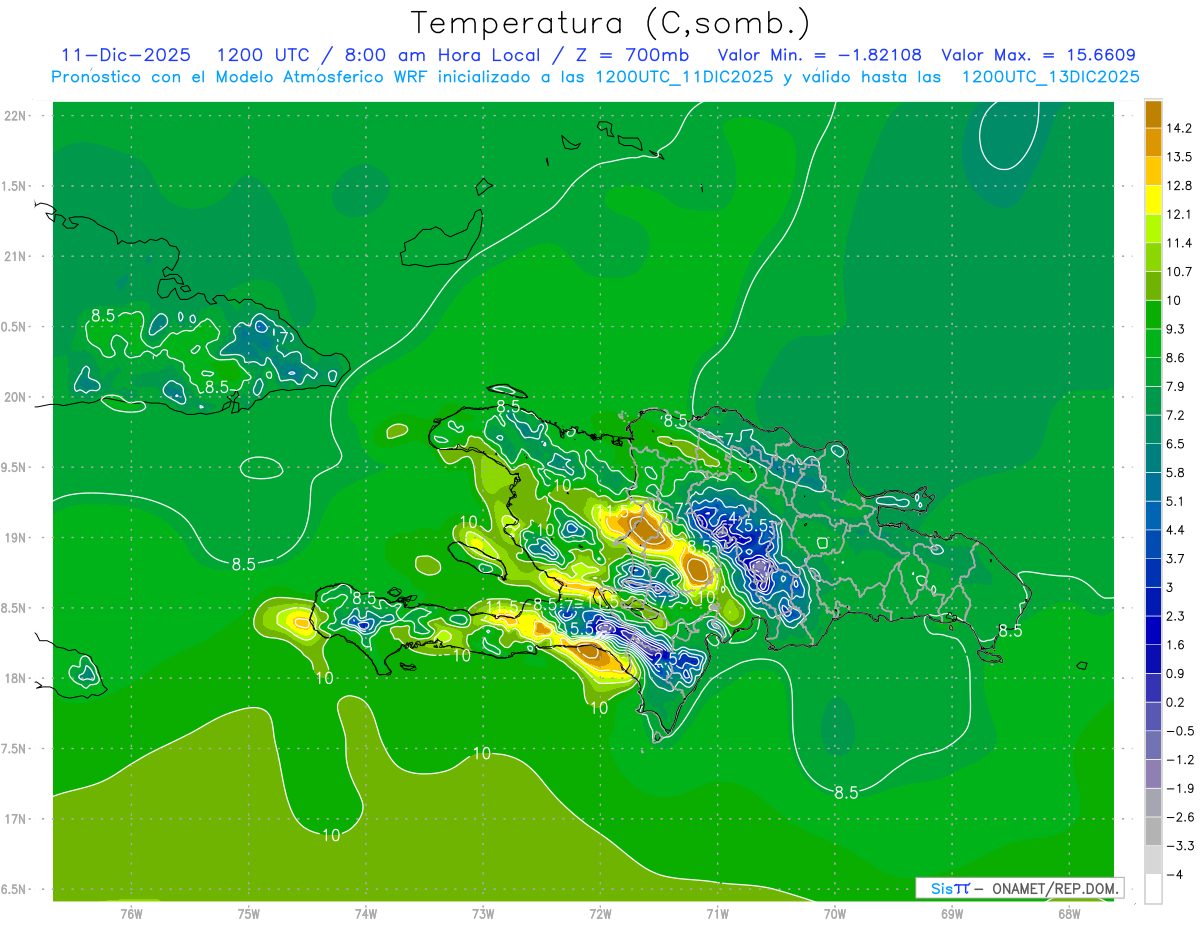Click the '17N' latitude axis label
Image resolution: width=1200 pixels, height=927 pixels.
click(16, 819)
